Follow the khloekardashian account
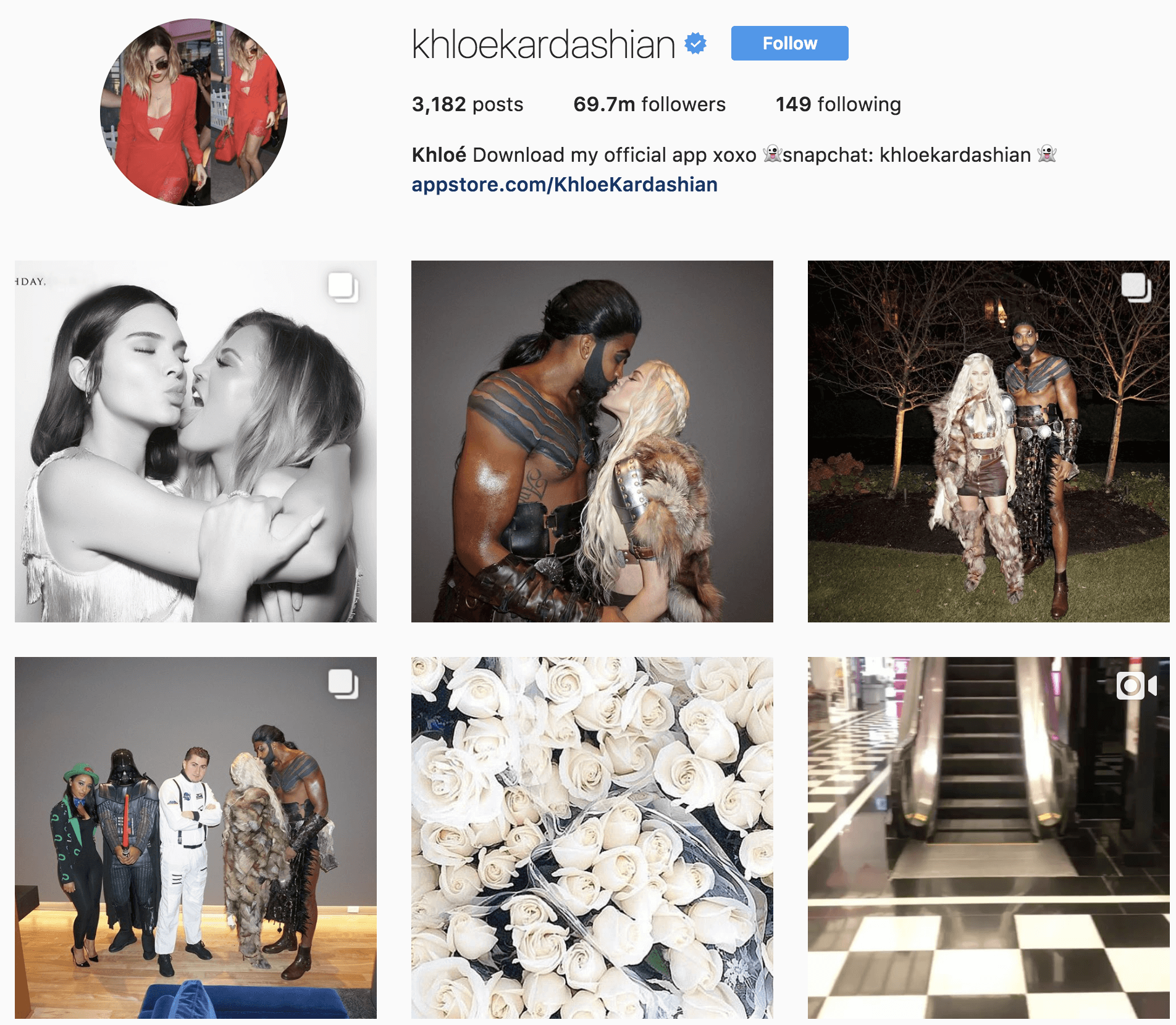Viewport: 1176px width, 1025px height. coord(789,43)
